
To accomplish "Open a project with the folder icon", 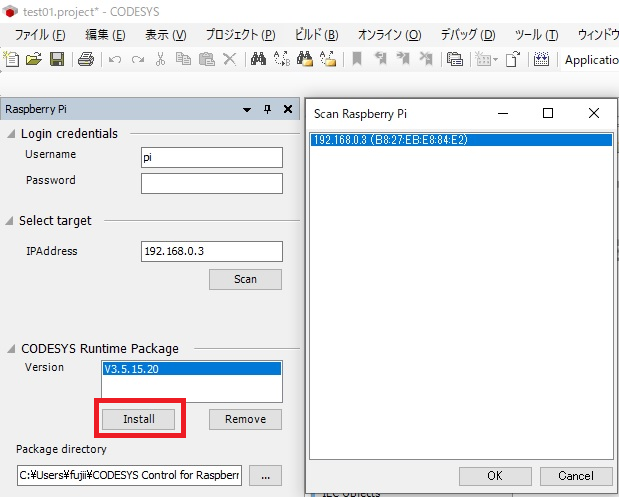I will point(34,59).
